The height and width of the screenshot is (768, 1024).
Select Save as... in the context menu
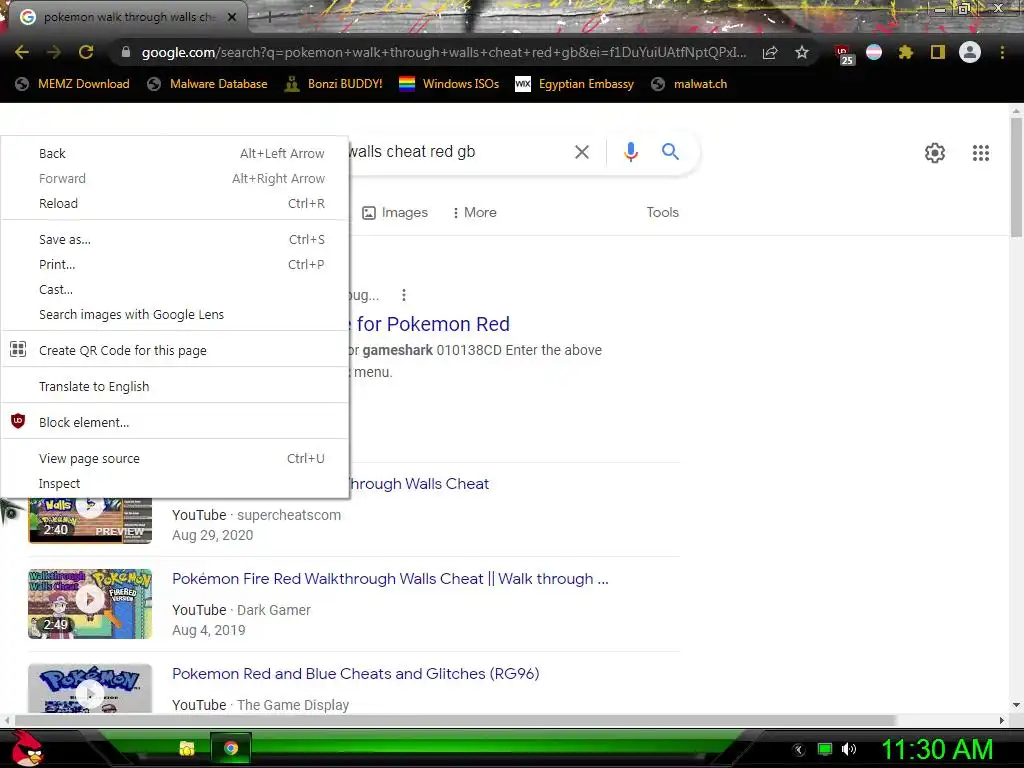pos(175,240)
